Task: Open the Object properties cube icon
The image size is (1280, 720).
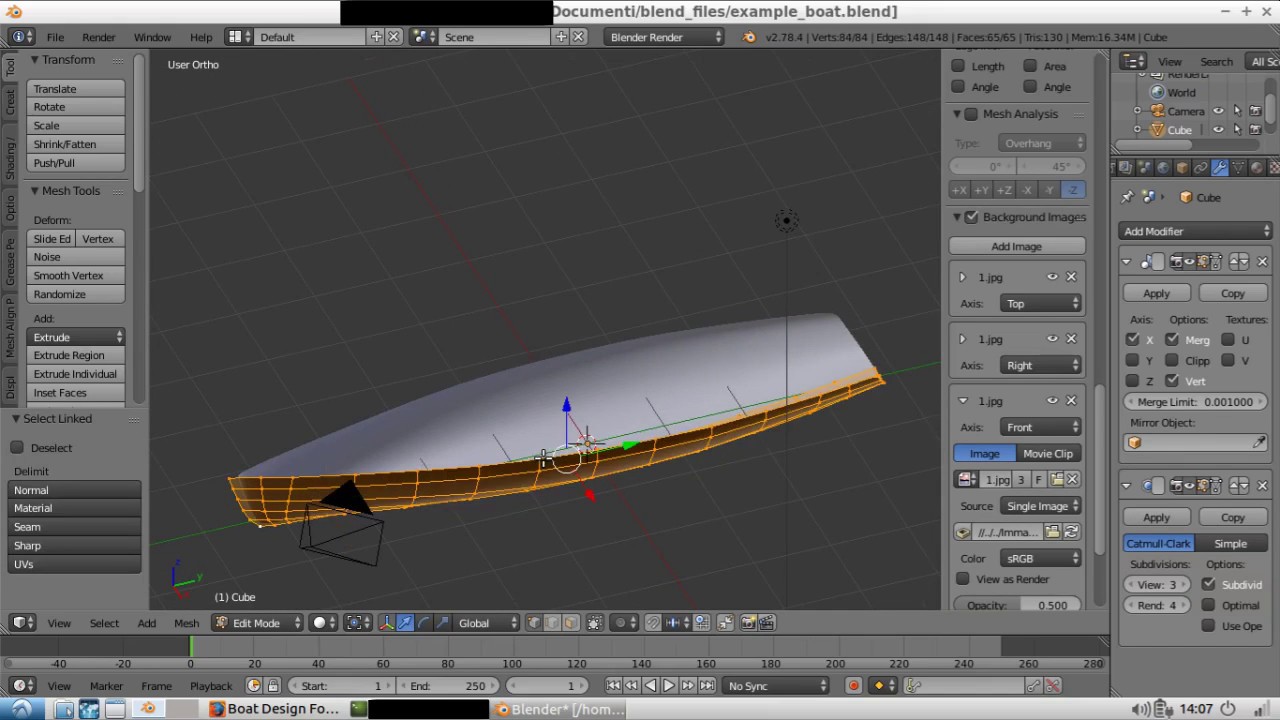Action: click(1182, 167)
